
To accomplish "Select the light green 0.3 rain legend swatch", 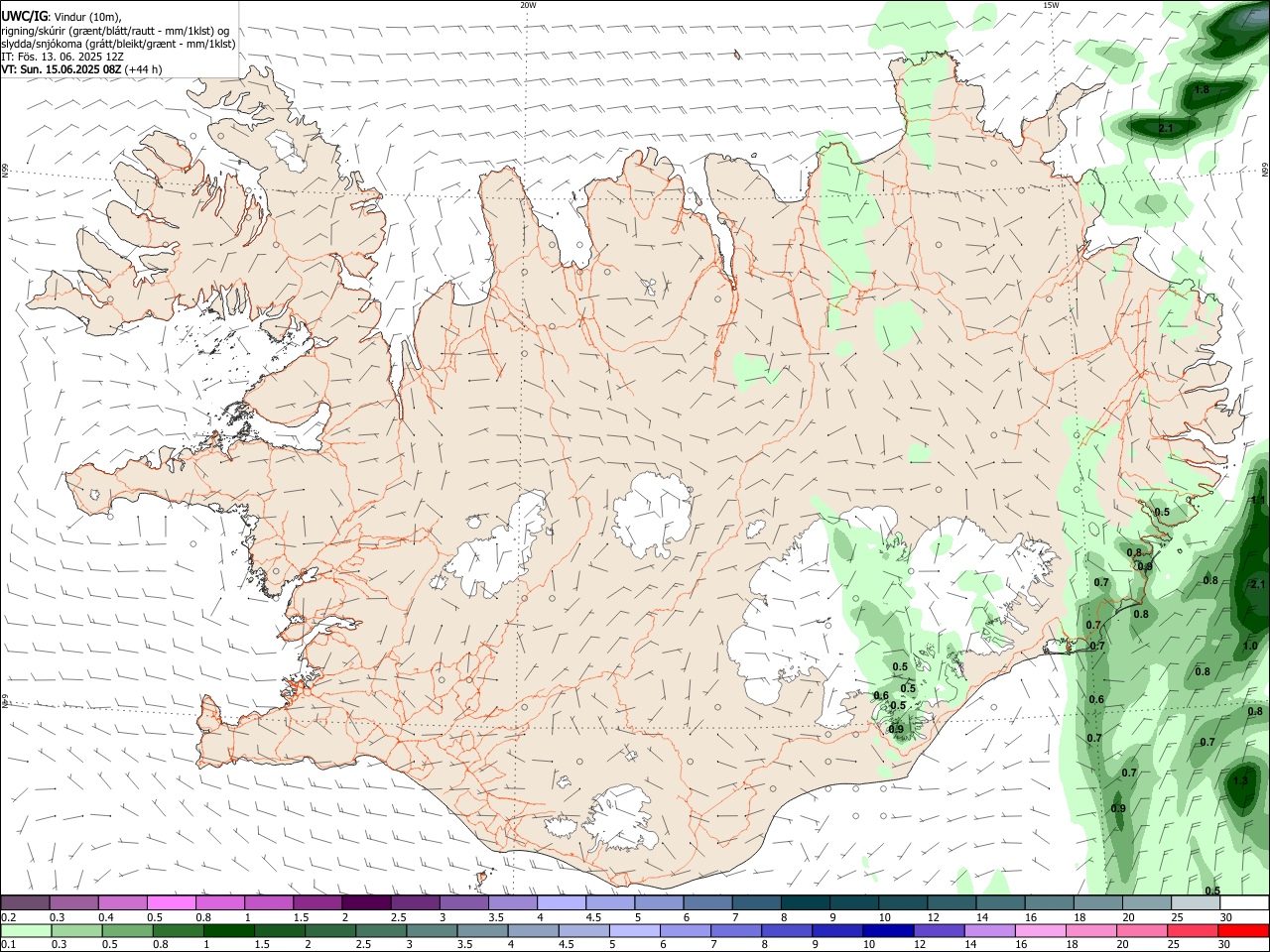I will pos(76,931).
